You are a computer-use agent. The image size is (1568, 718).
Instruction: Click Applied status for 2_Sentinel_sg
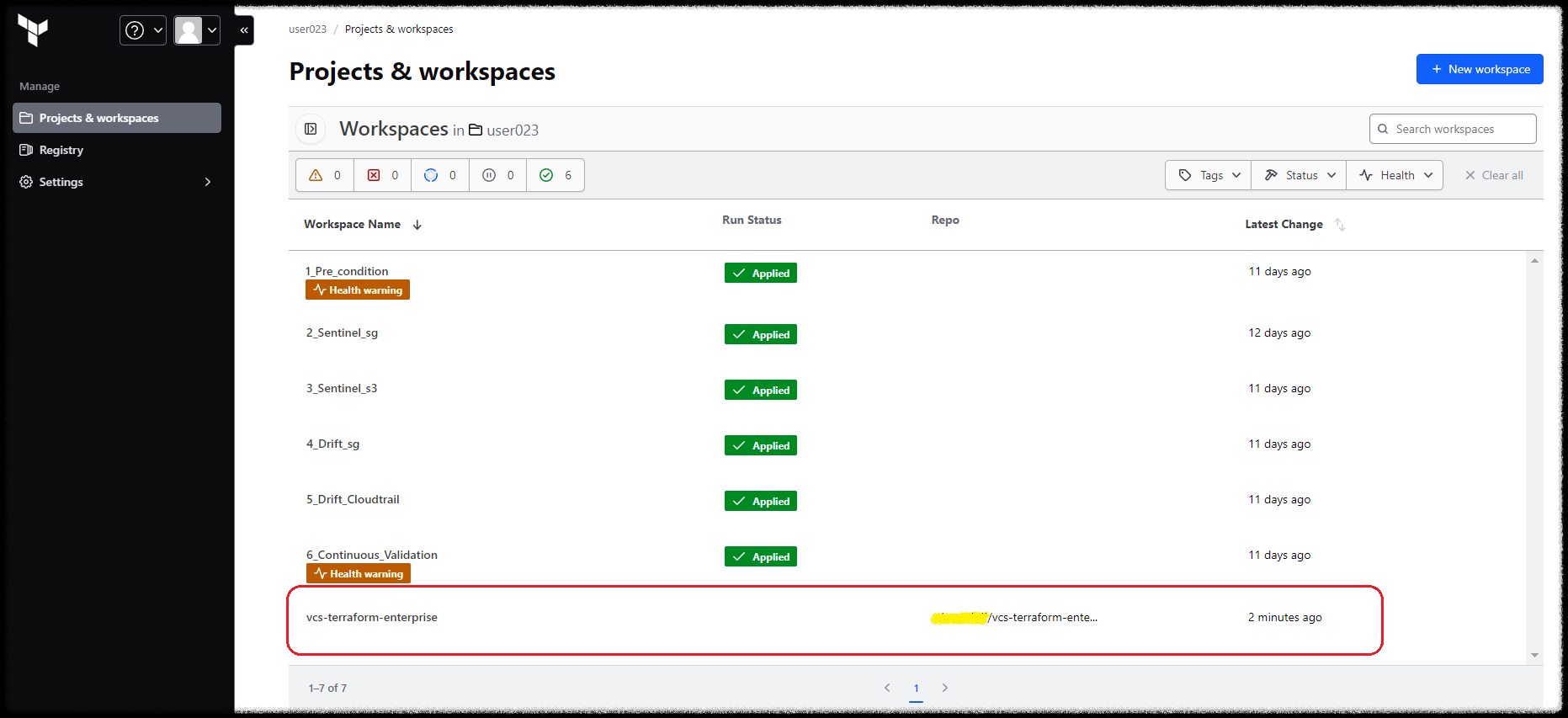pos(761,334)
